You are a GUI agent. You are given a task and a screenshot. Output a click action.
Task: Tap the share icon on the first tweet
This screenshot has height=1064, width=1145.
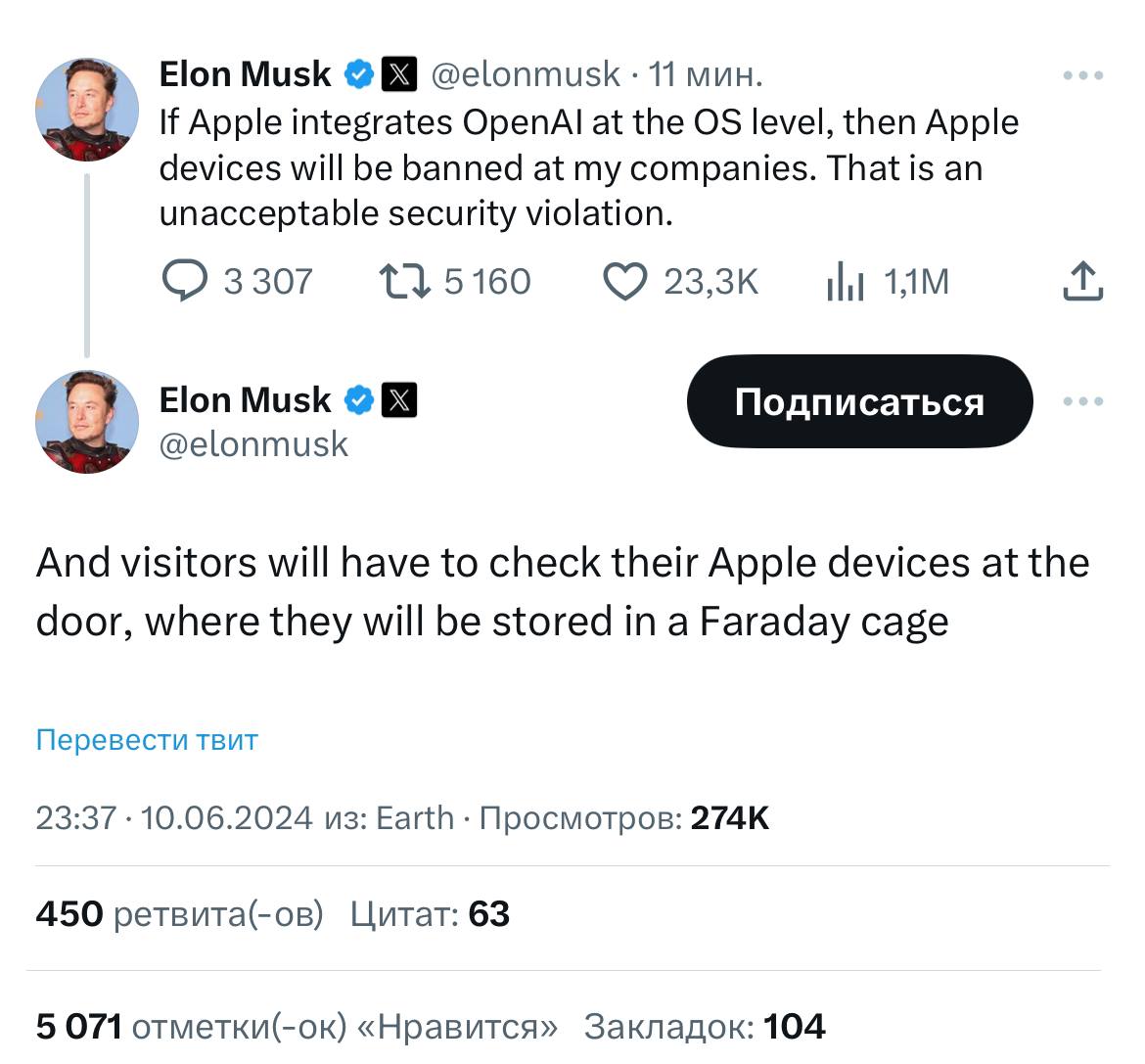point(1081,282)
